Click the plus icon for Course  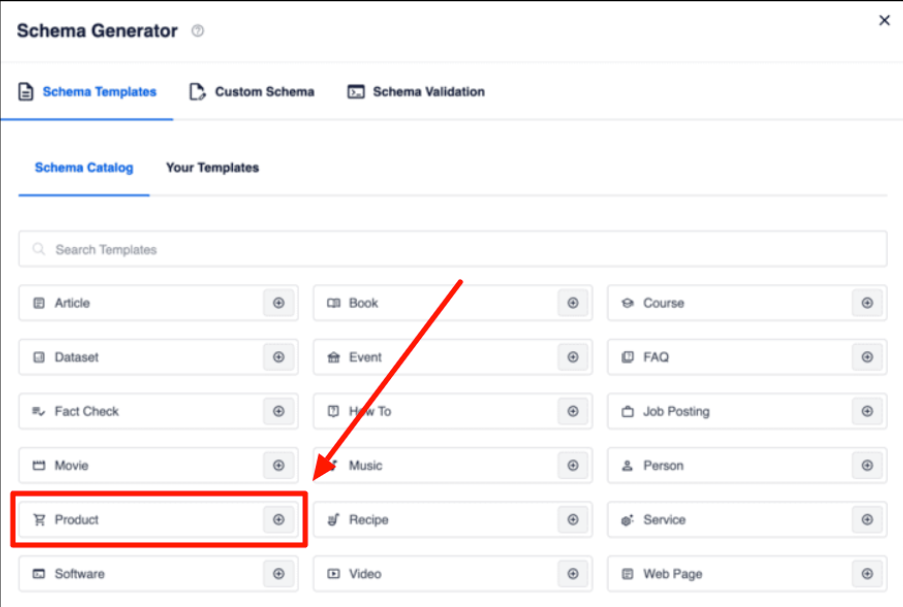867,303
